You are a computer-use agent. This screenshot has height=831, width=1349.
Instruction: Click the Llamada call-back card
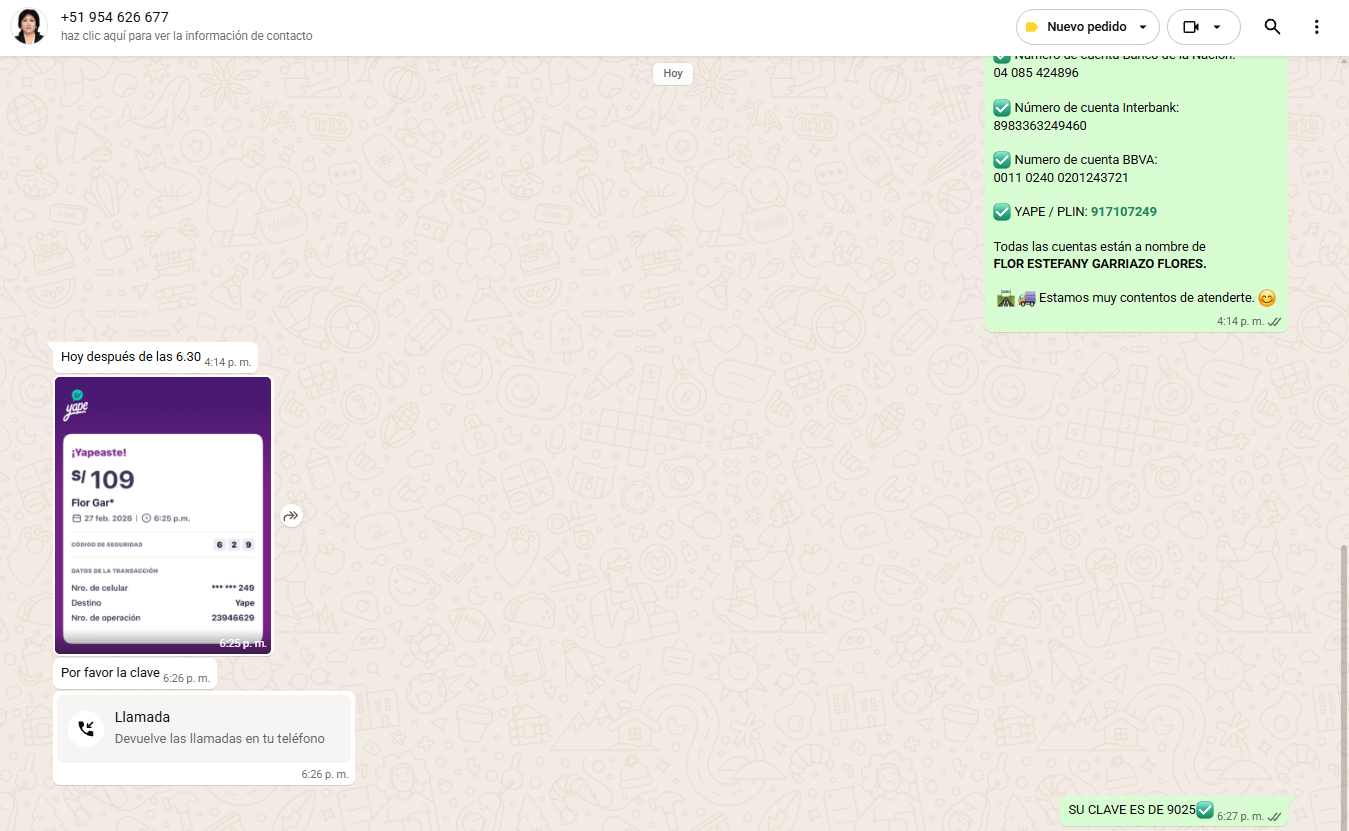click(204, 728)
